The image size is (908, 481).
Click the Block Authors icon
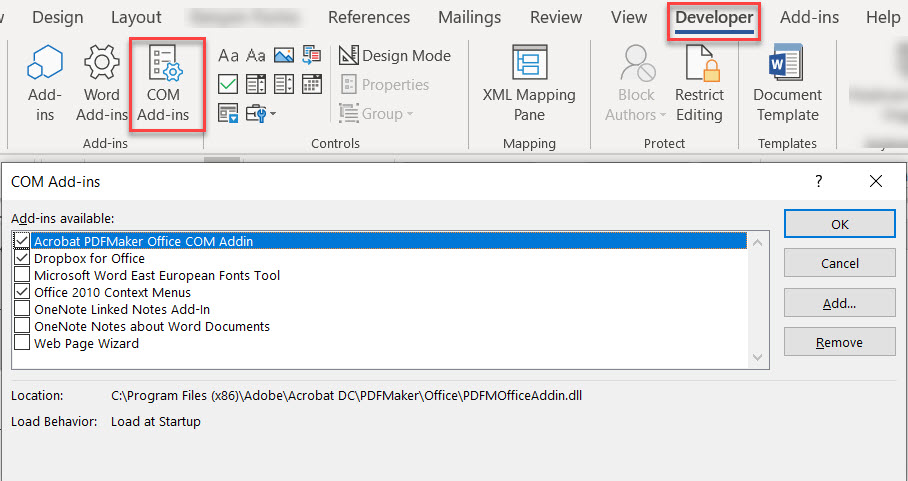(637, 64)
